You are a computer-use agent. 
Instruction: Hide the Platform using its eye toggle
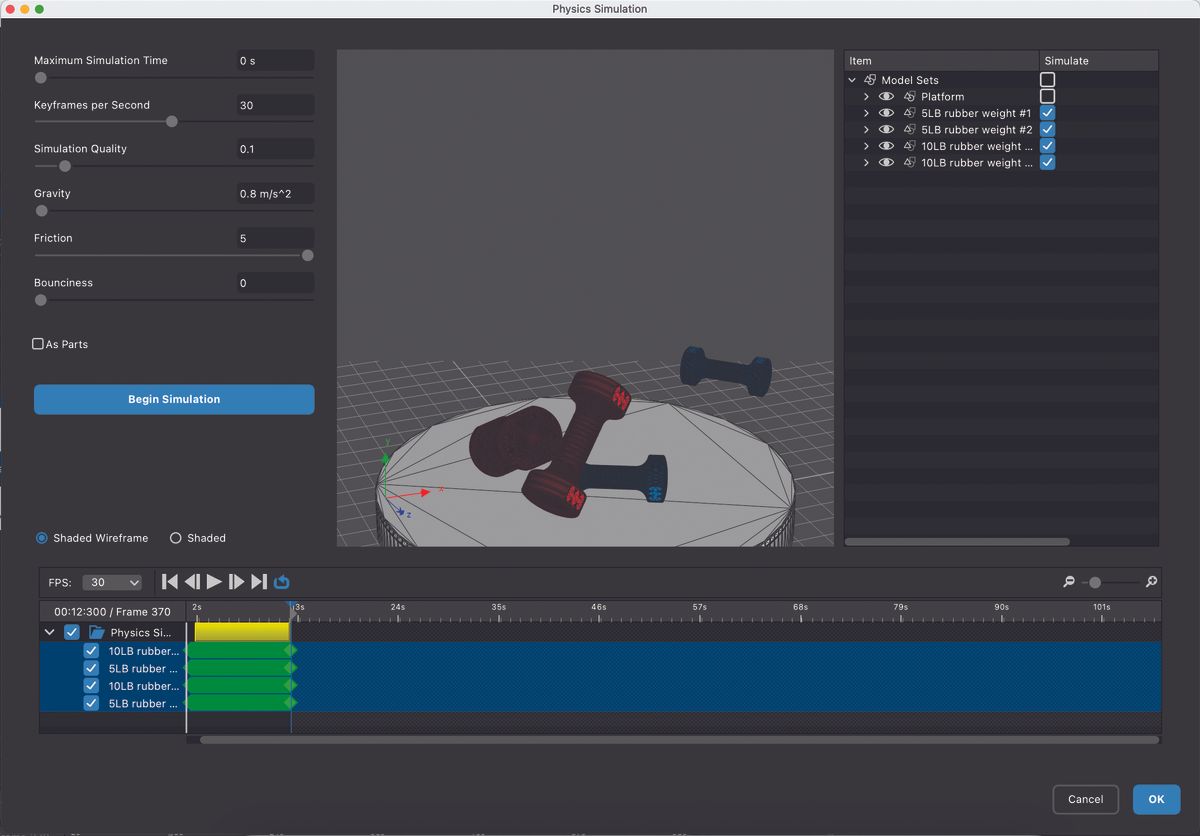[886, 96]
